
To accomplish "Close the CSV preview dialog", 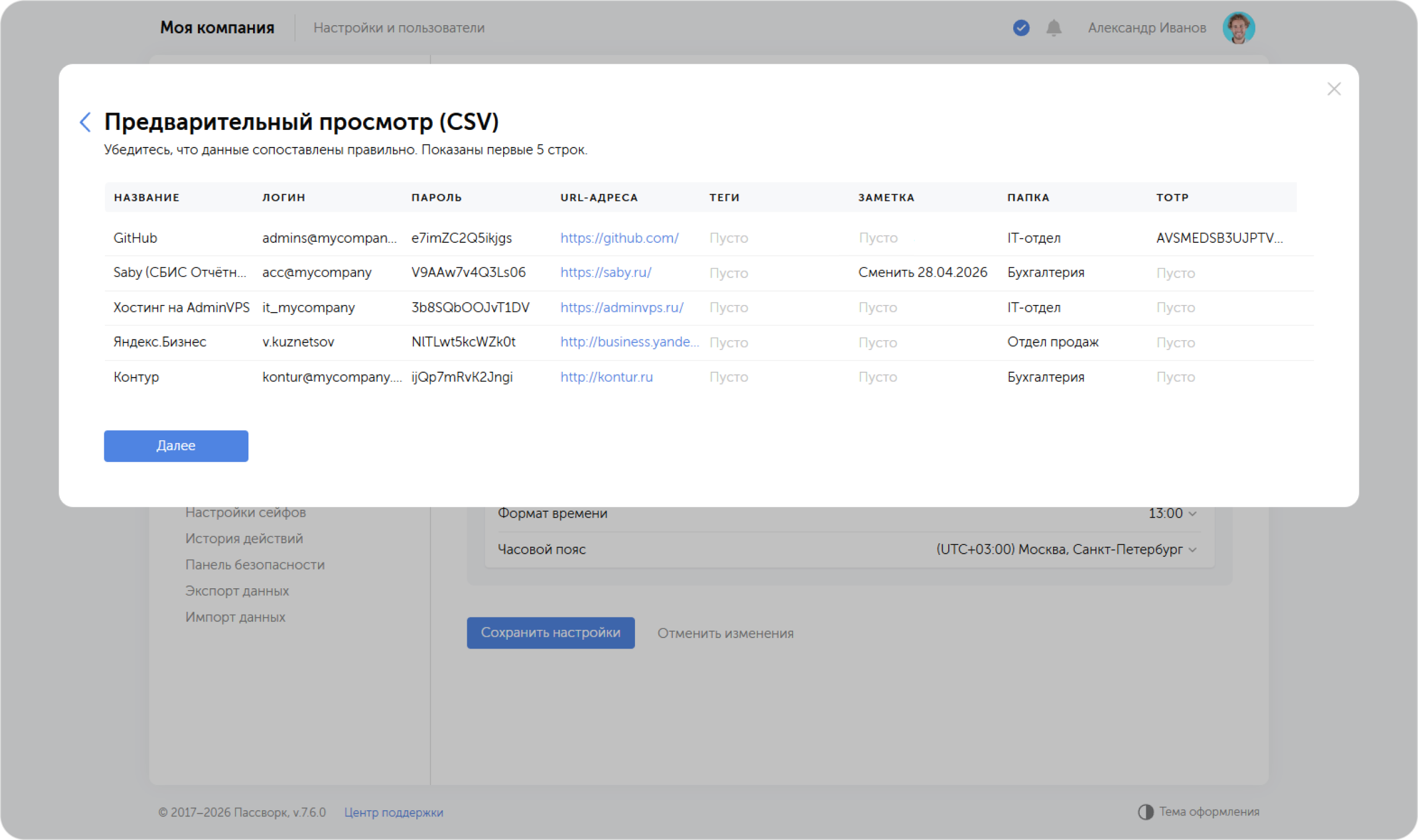I will point(1334,89).
